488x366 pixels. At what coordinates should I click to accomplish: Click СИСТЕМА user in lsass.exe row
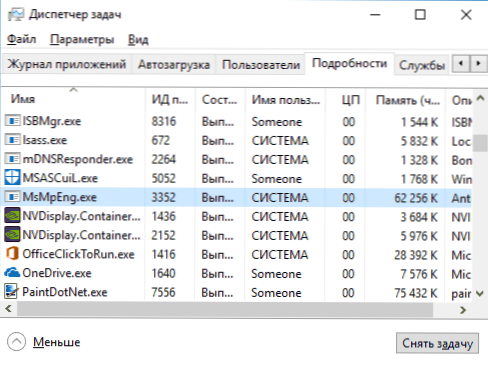[280, 141]
